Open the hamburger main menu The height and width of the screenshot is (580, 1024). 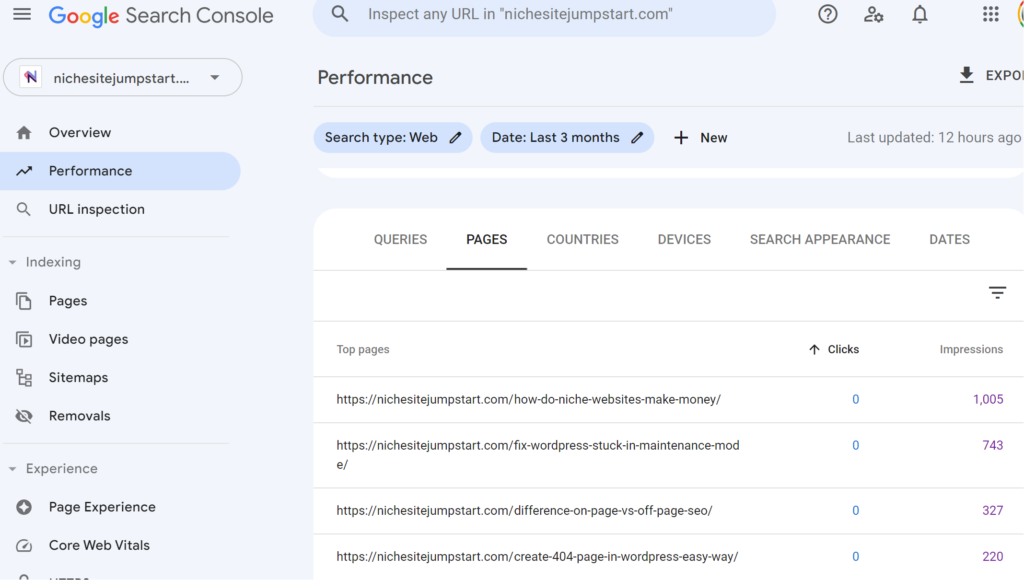coord(22,14)
